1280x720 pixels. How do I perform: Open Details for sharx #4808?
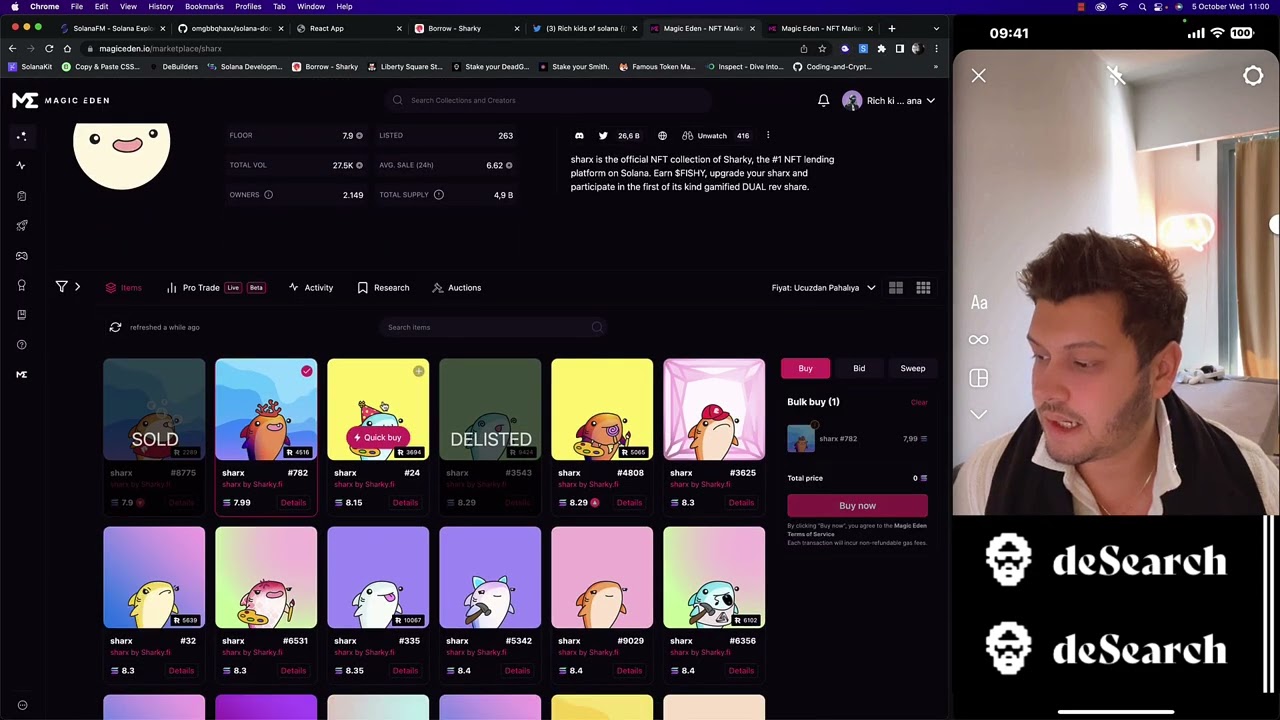click(x=629, y=503)
